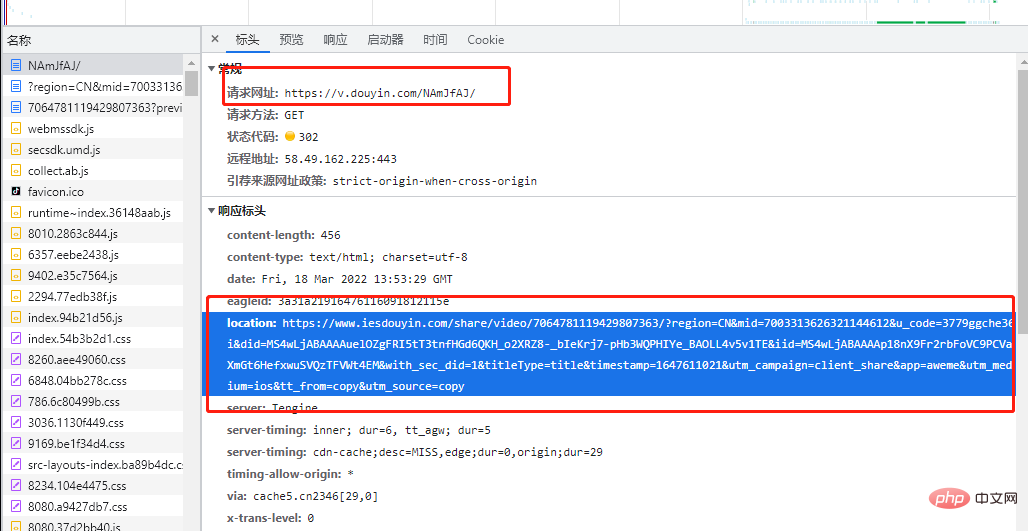The width and height of the screenshot is (1028, 531).
Task: Click script icon next to collect.ab.js
Action: coord(16,170)
